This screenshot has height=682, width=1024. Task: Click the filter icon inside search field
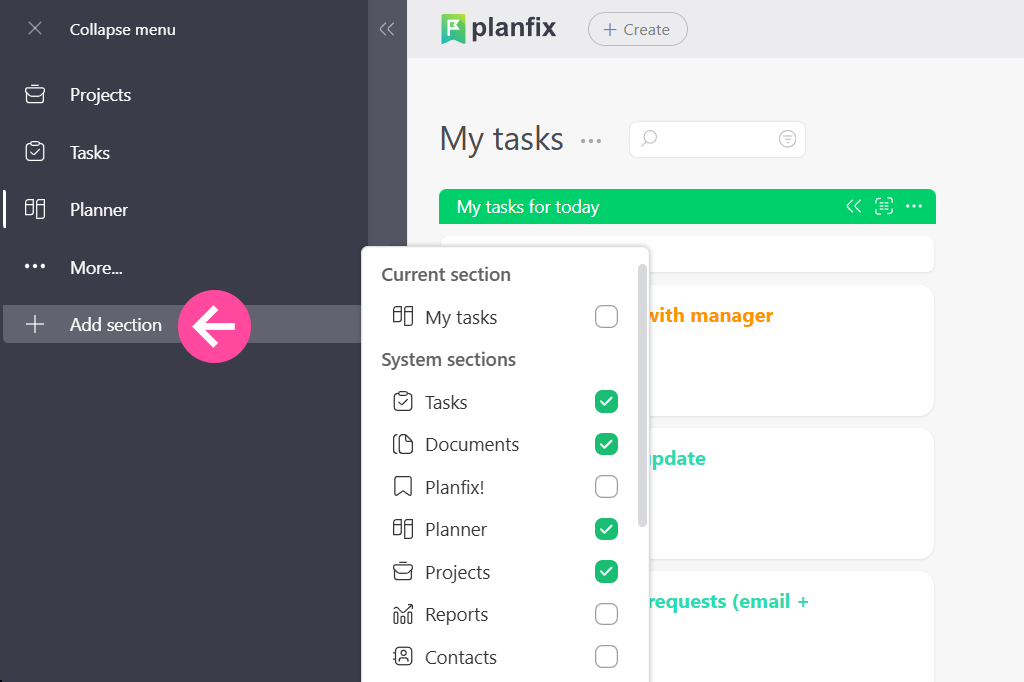coord(787,139)
